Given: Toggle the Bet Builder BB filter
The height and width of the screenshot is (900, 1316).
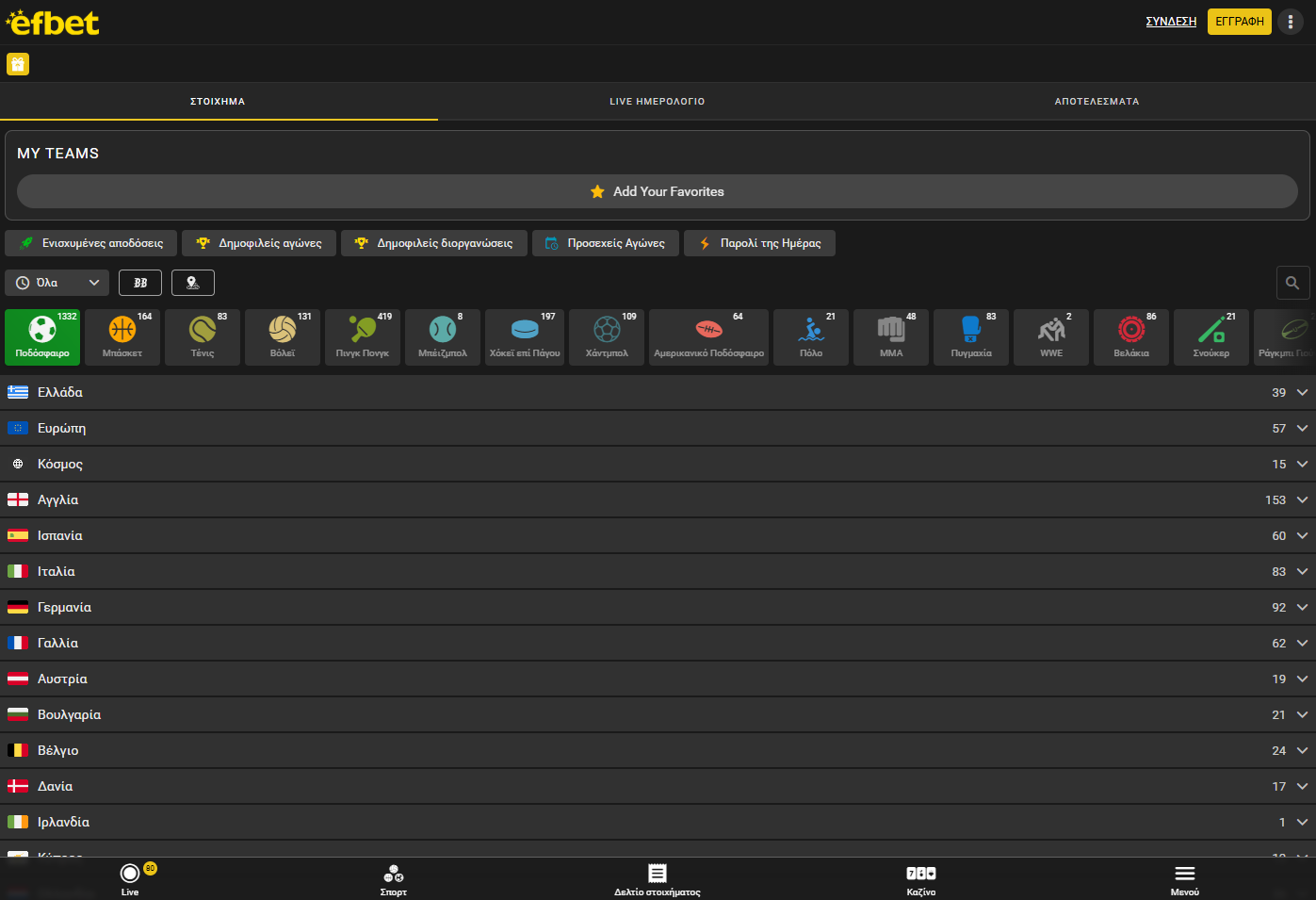Looking at the screenshot, I should pyautogui.click(x=140, y=283).
